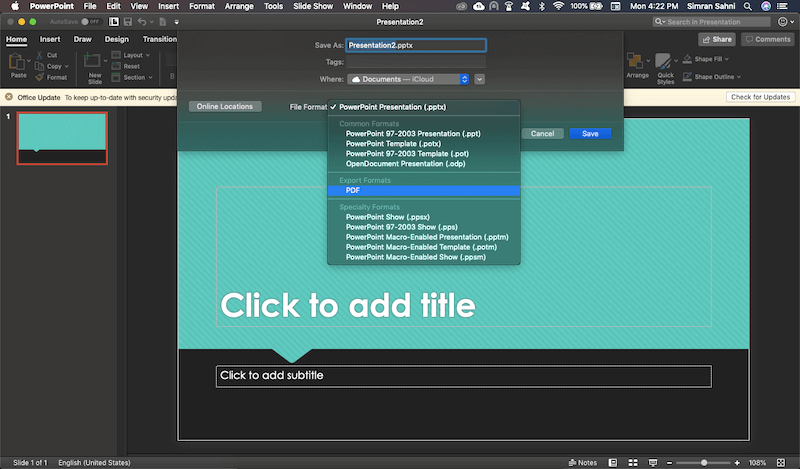
Task: Open the Copy dropdown arrow
Action: click(66, 66)
